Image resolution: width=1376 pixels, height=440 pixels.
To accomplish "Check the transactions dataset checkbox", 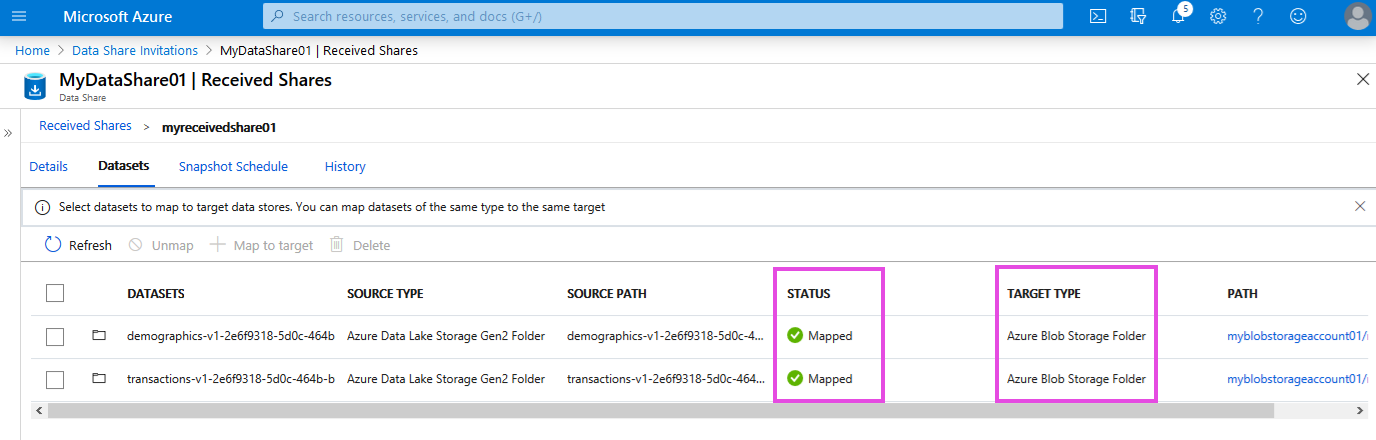I will click(x=55, y=380).
